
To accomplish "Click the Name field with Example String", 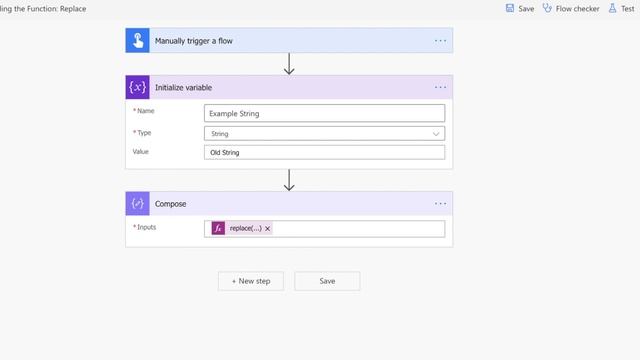I will 324,113.
